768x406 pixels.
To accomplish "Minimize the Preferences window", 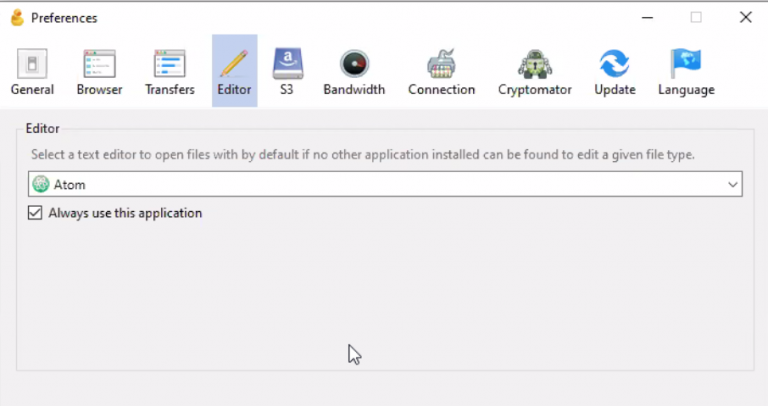I will click(647, 17).
